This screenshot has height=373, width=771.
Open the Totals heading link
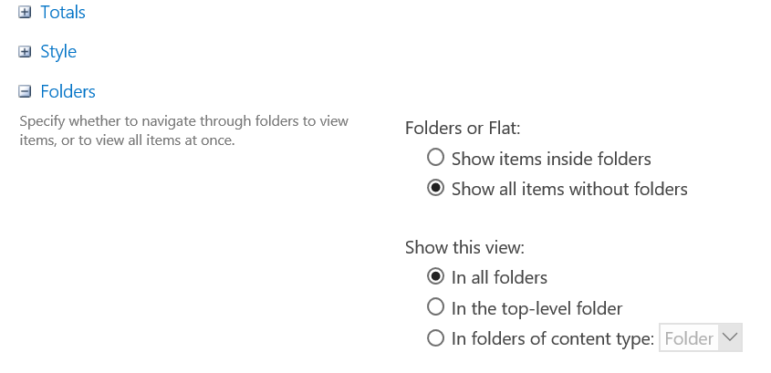coord(63,12)
